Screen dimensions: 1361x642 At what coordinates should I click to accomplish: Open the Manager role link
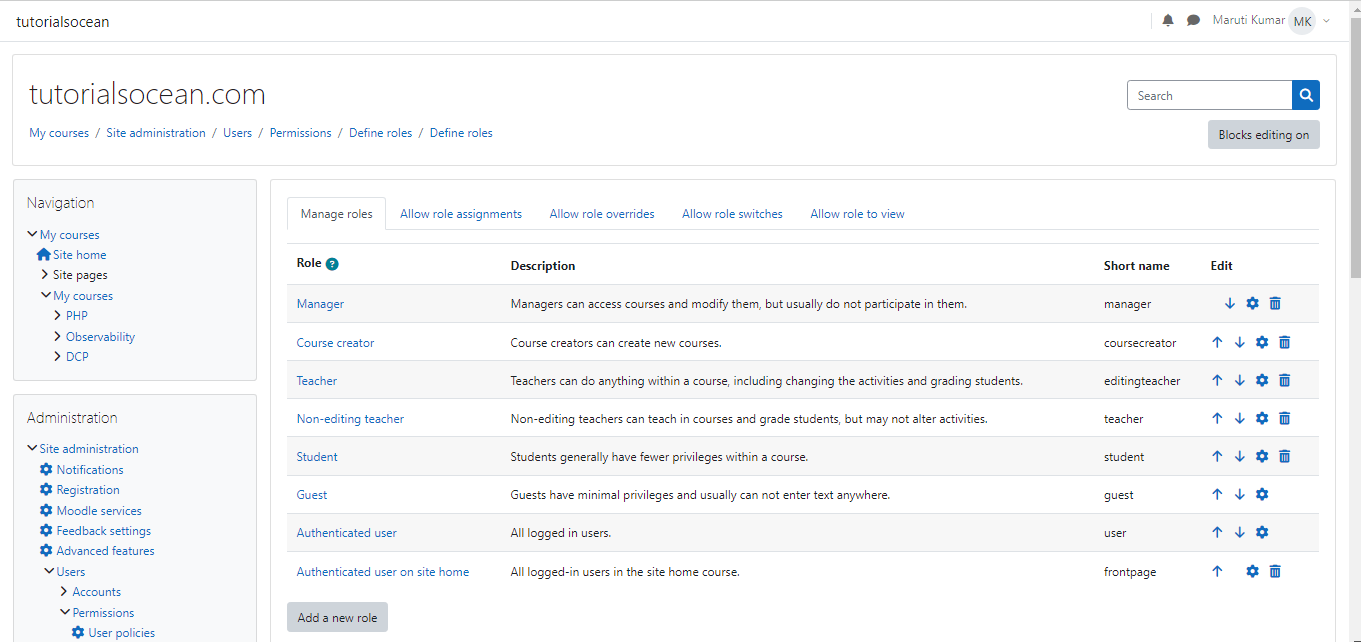(x=319, y=303)
